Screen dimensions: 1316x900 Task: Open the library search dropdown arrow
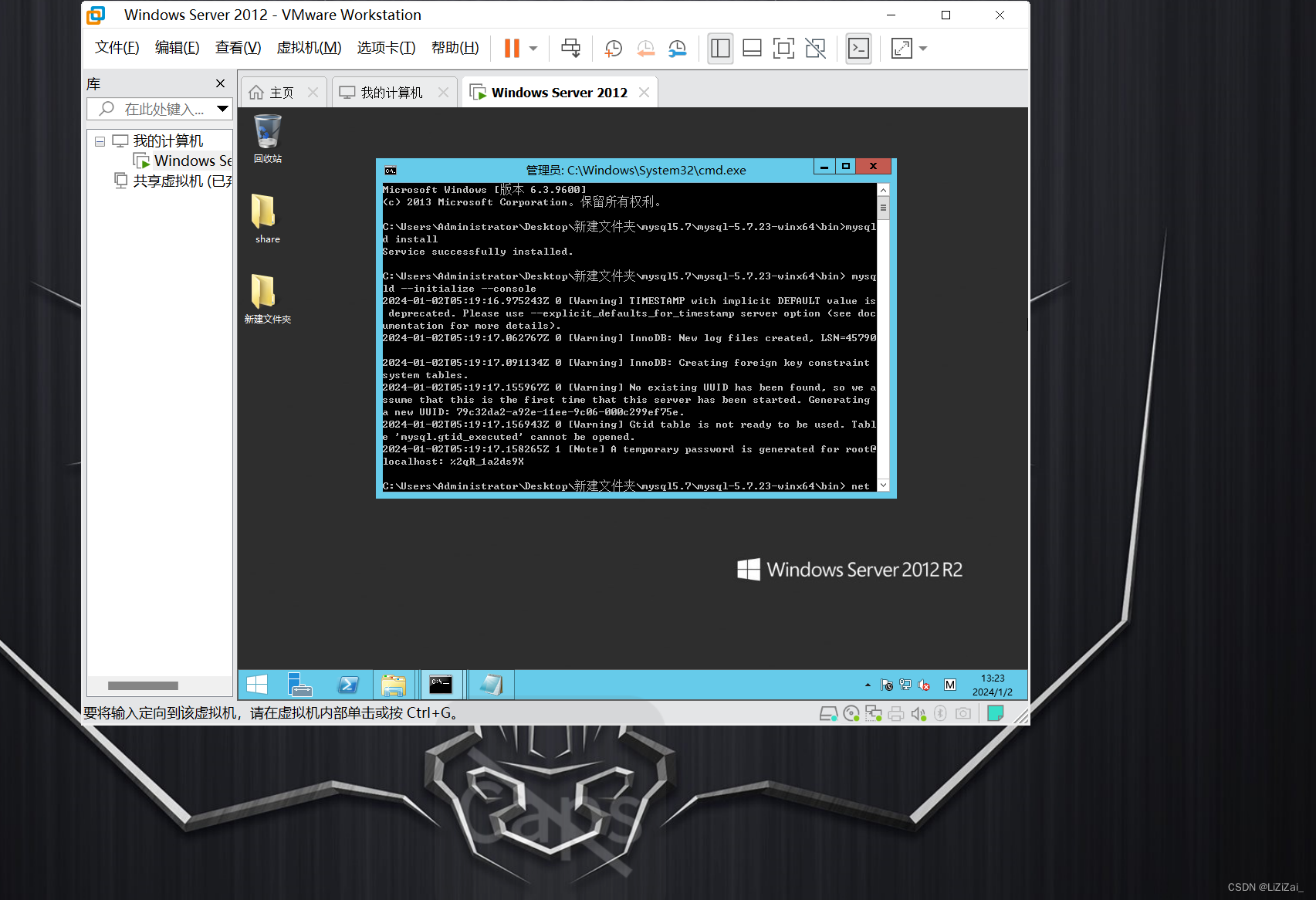point(223,109)
